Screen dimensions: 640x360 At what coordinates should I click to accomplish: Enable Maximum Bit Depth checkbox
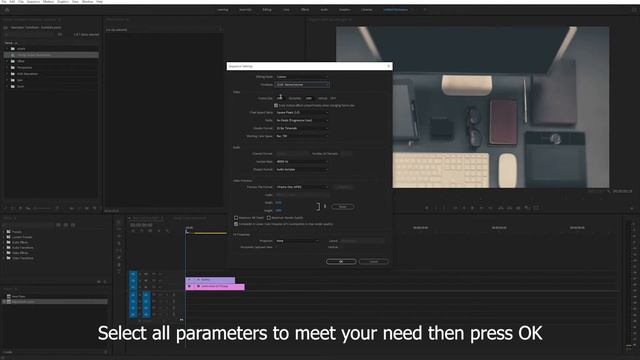pos(236,218)
